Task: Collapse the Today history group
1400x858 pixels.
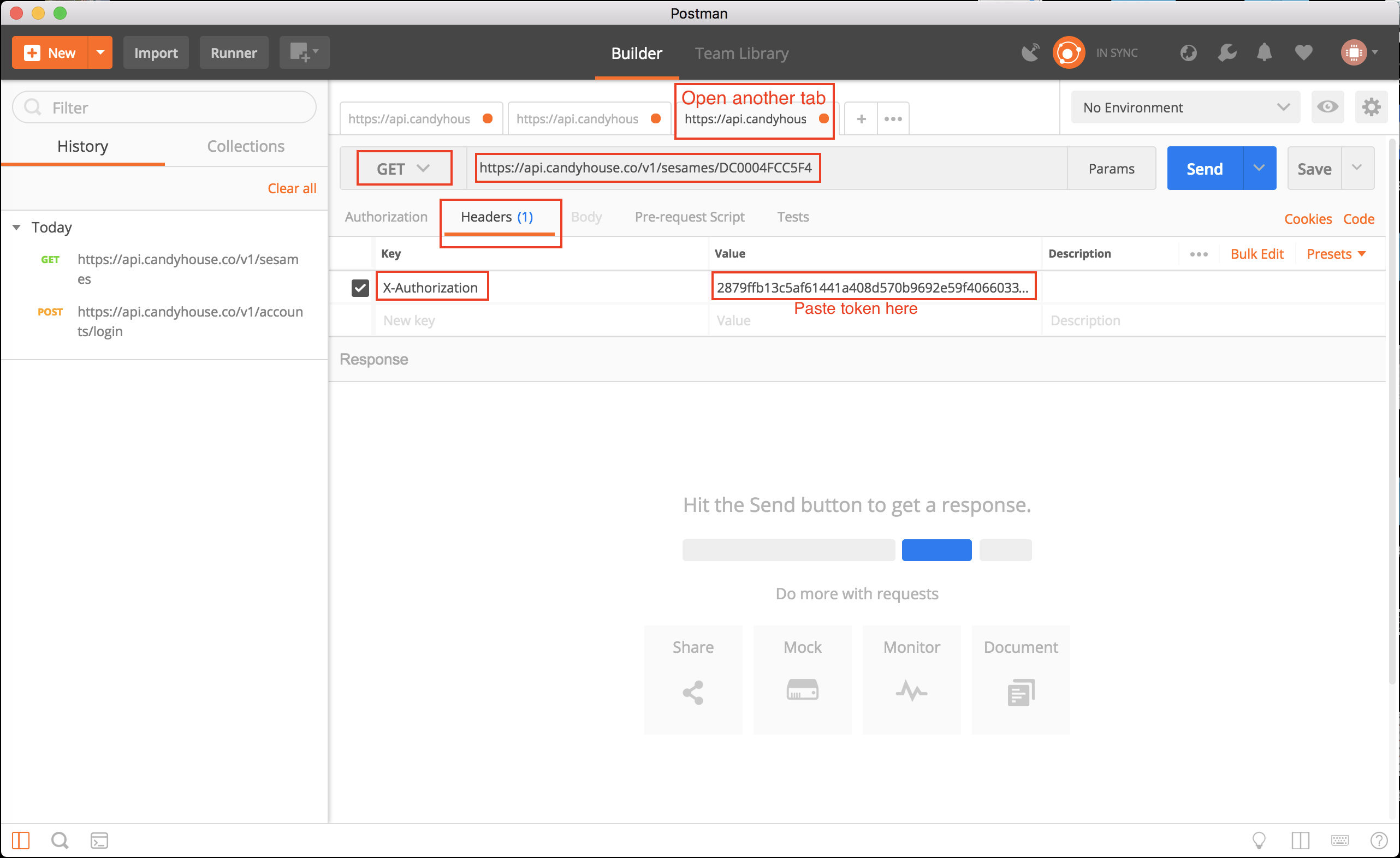Action: point(16,228)
